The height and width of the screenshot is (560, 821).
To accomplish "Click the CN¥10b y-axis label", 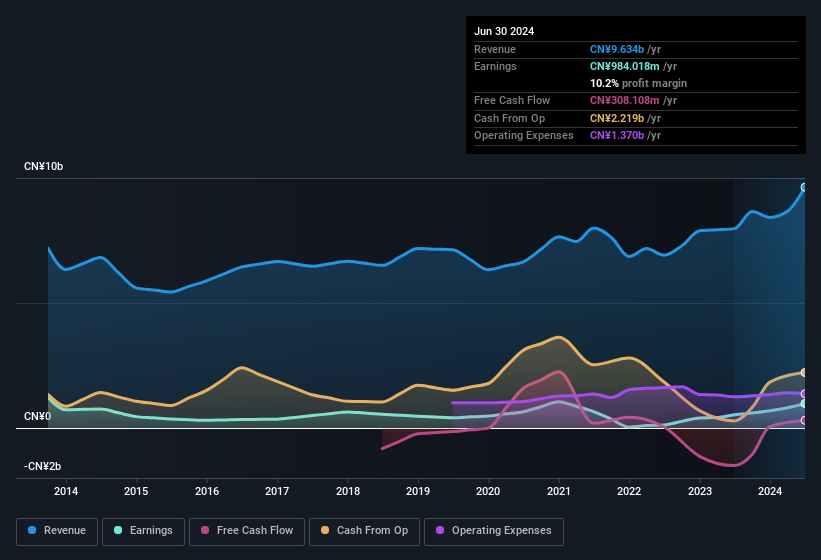I will coord(43,166).
